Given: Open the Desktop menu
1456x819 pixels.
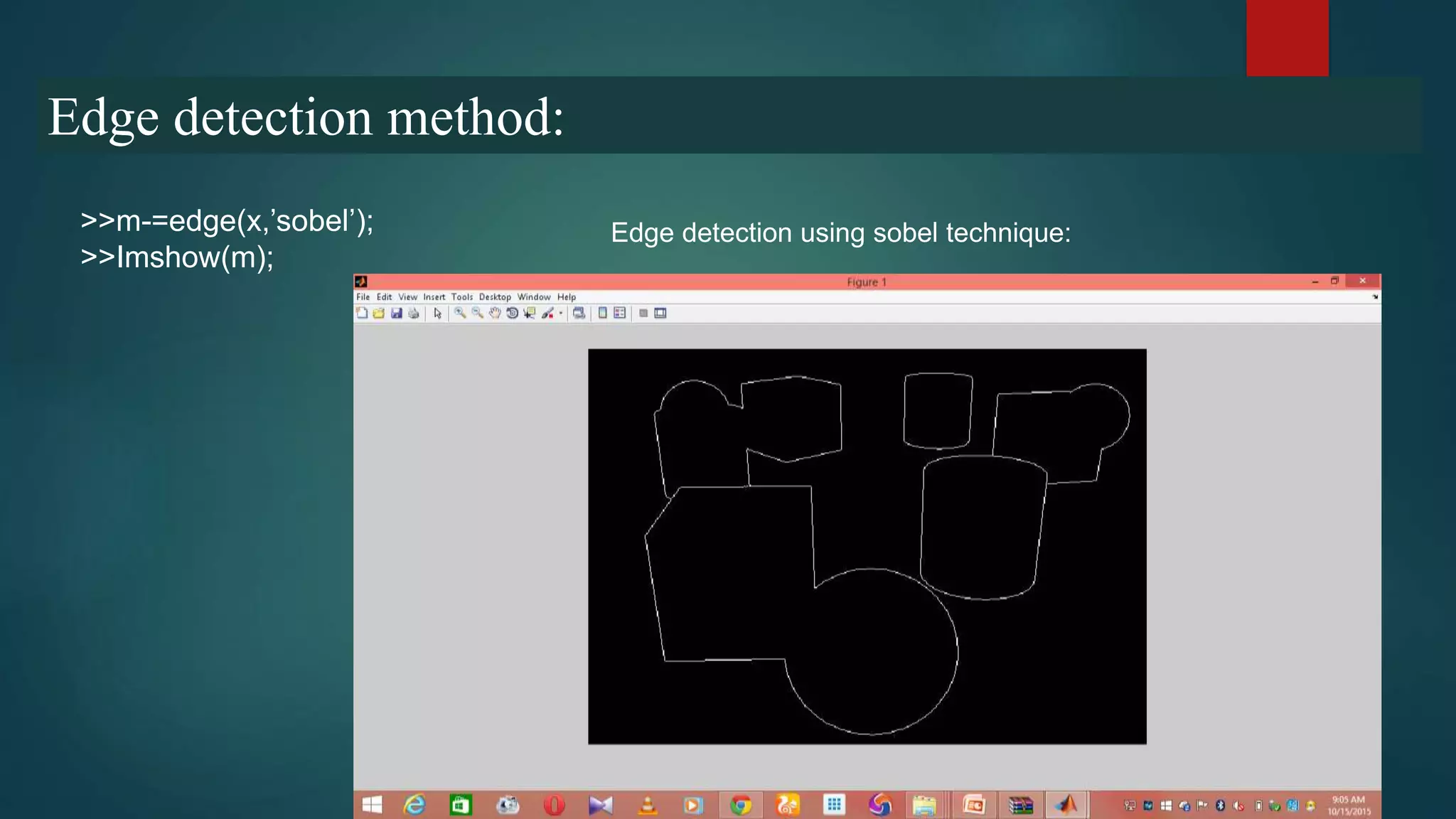Looking at the screenshot, I should point(495,297).
